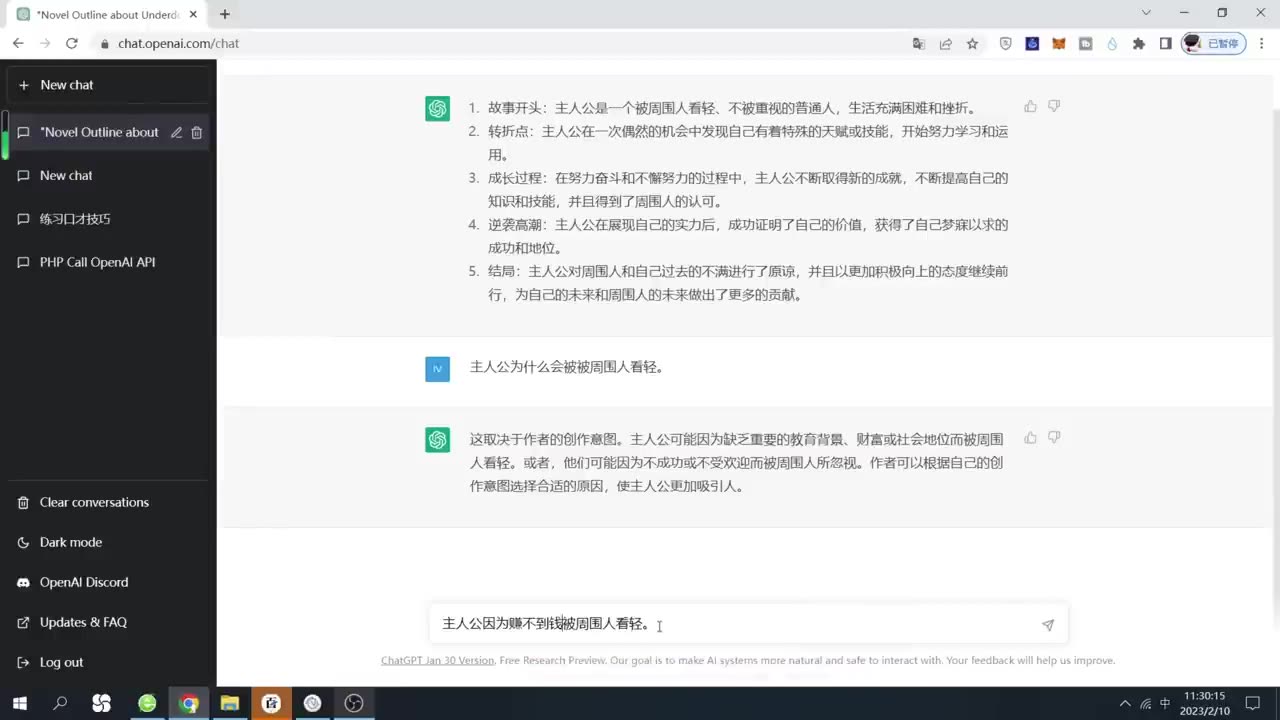Open a new browser tab
This screenshot has height=720, width=1280.
point(225,14)
